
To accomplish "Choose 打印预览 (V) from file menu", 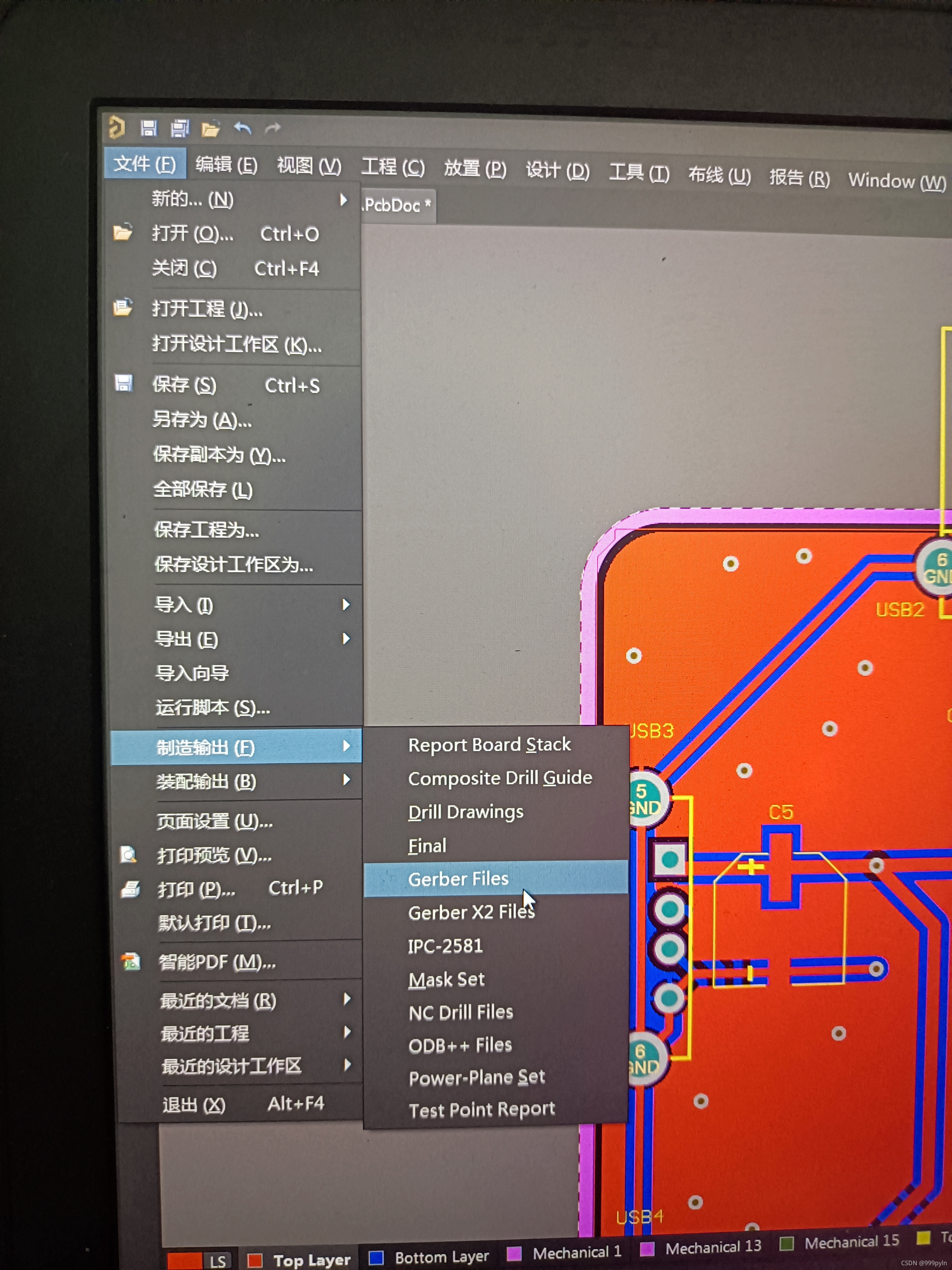I will coord(214,856).
